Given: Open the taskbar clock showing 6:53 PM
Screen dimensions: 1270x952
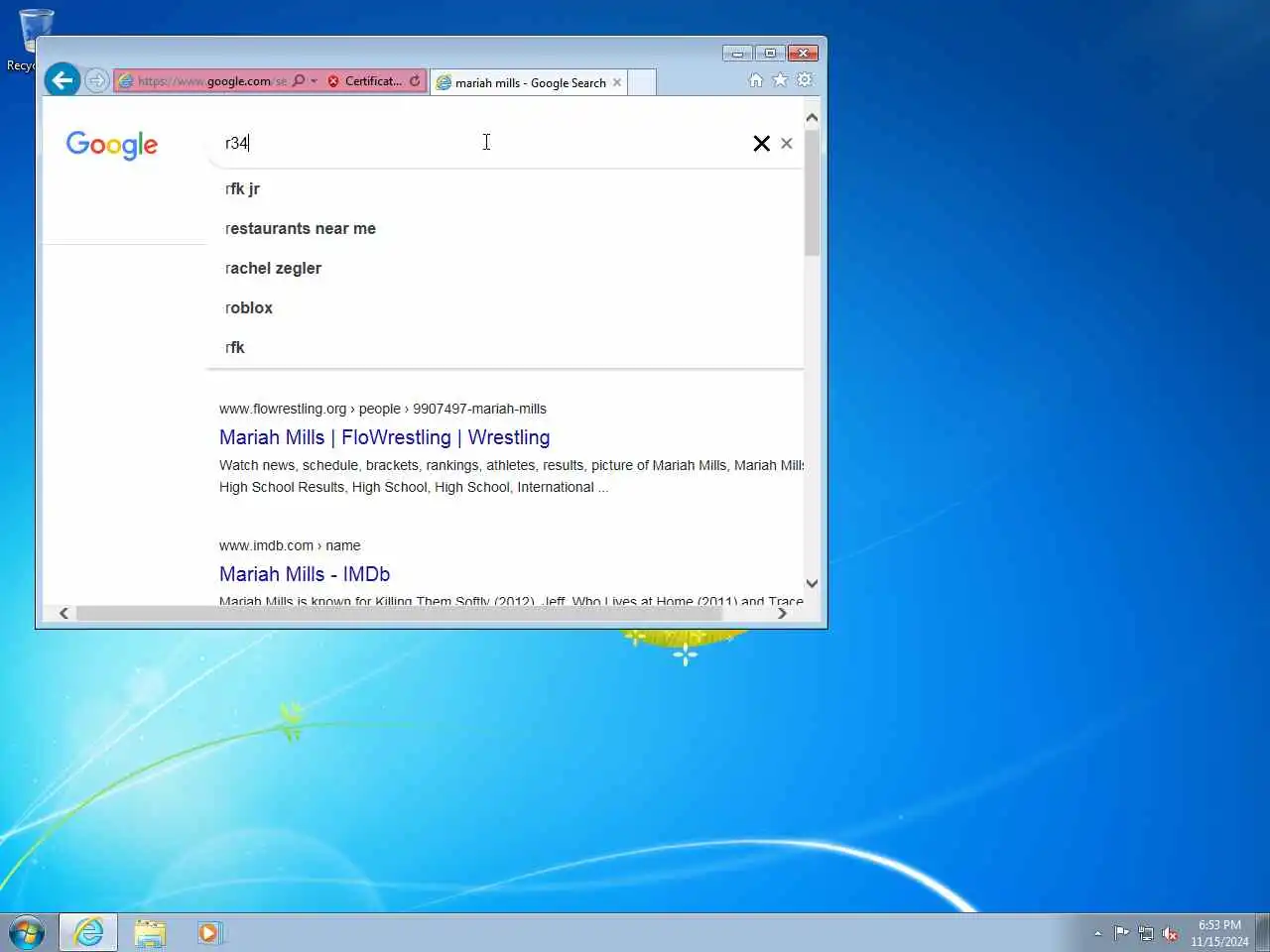Looking at the screenshot, I should (x=1219, y=933).
